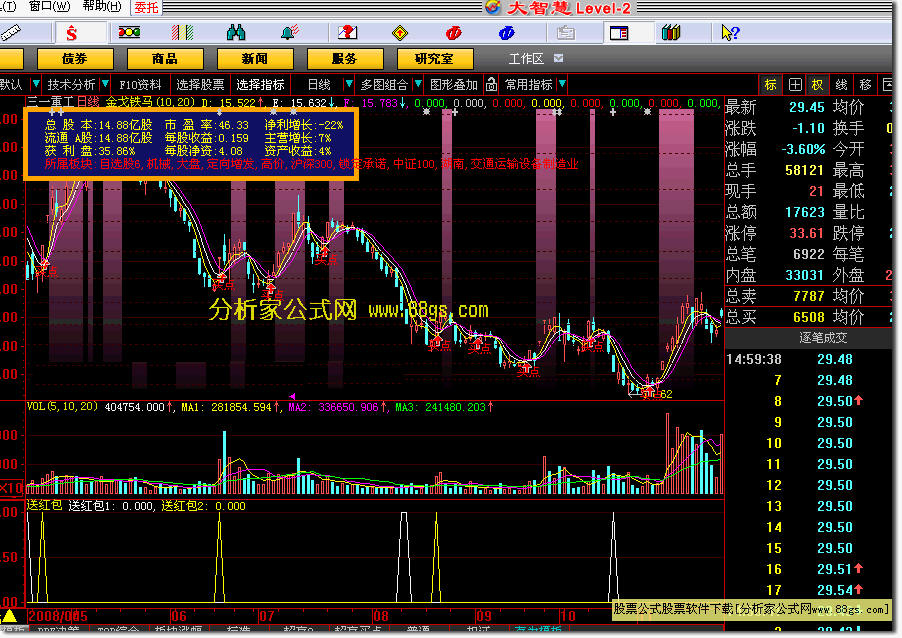Screen dimensions: 902x638
Task: Click the 送红包 indicator label
Action: tap(44, 505)
